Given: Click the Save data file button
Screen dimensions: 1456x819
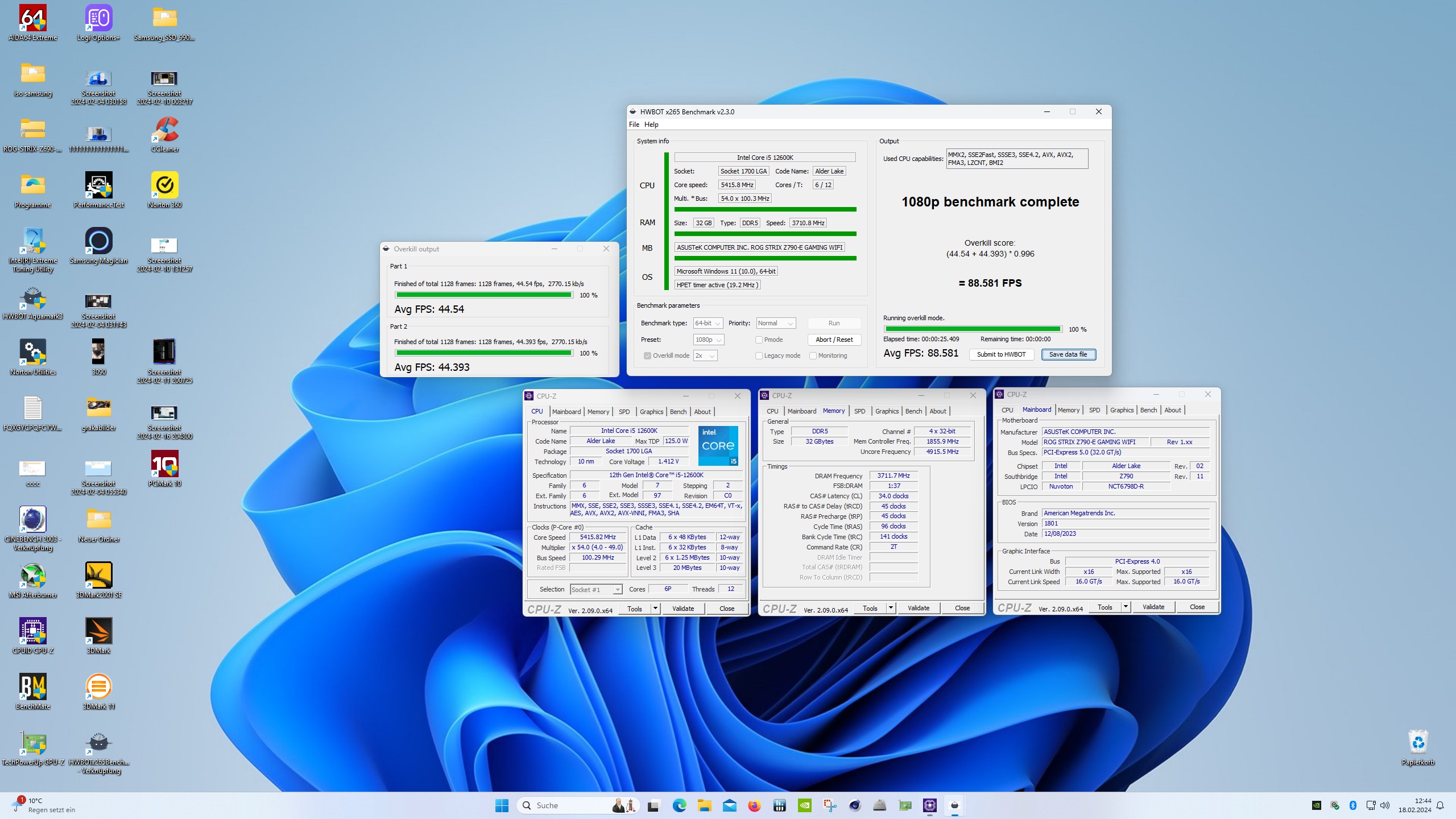Looking at the screenshot, I should 1068,354.
